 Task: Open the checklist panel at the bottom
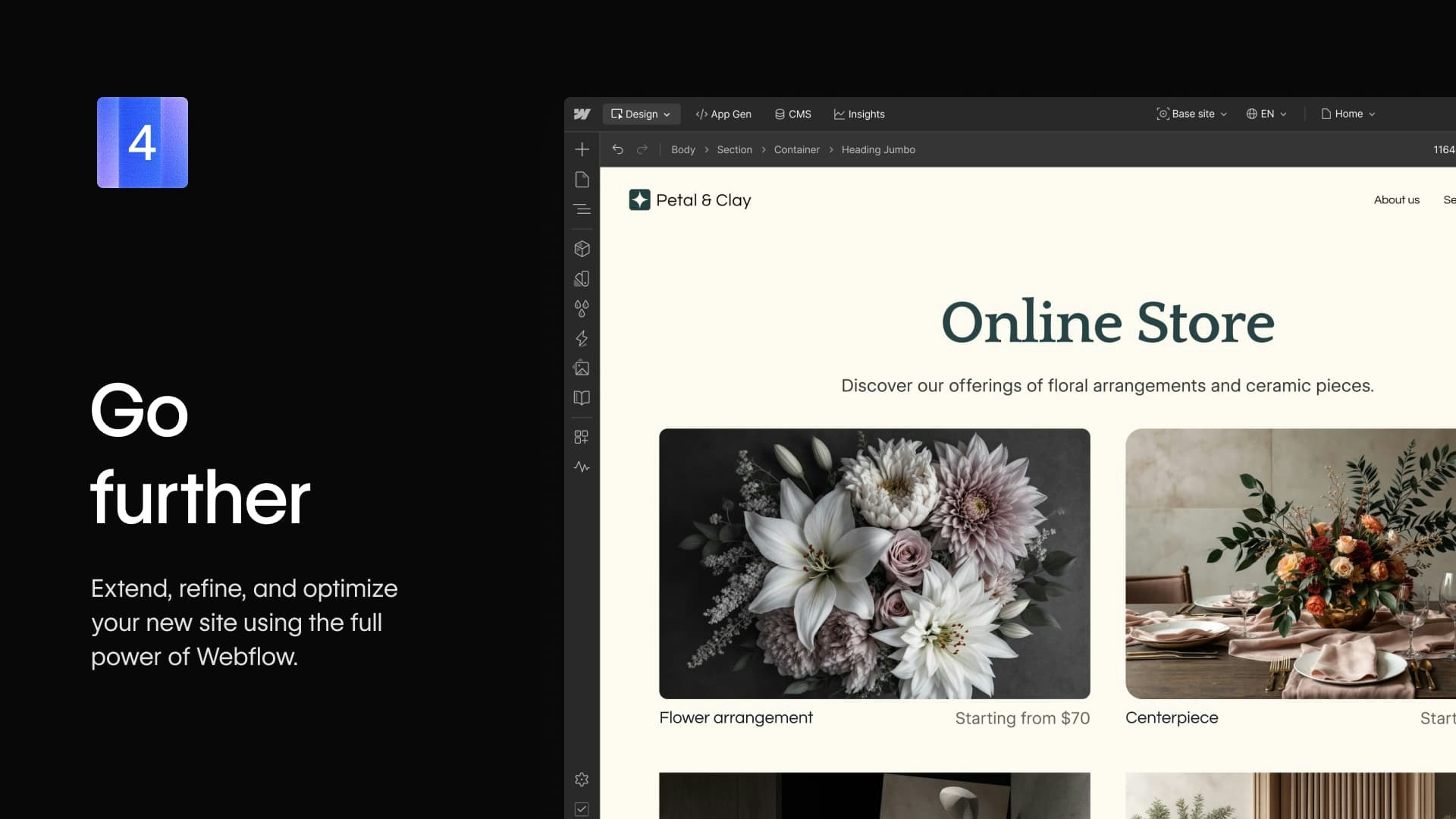click(582, 809)
